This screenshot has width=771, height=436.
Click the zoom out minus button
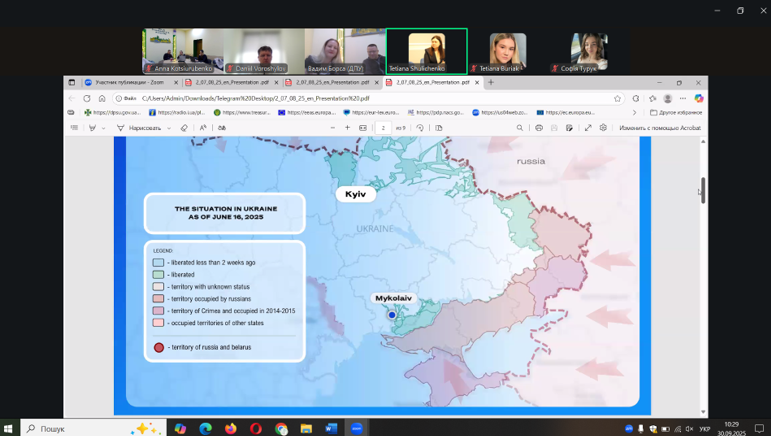point(332,128)
